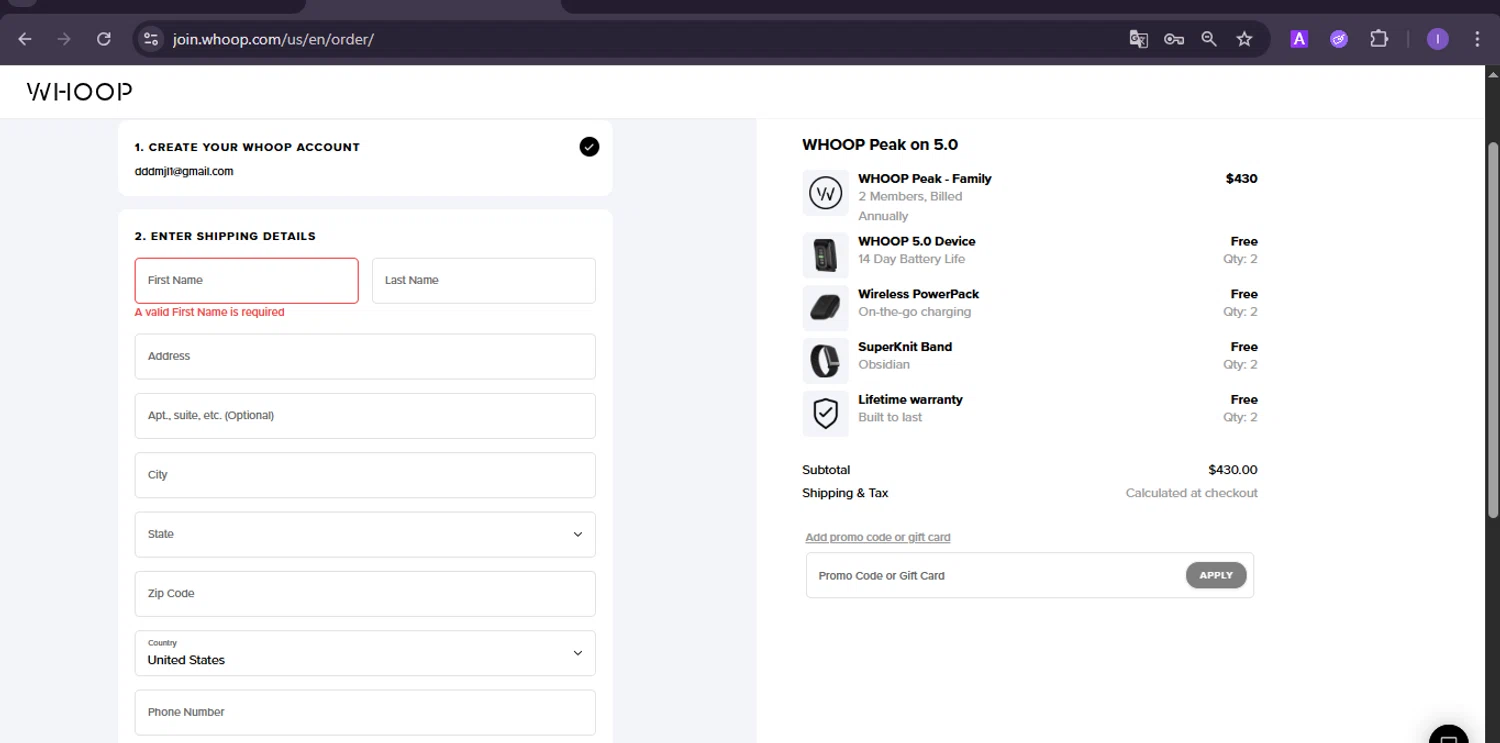
Task: Click the WHOOP logo
Action: click(79, 92)
